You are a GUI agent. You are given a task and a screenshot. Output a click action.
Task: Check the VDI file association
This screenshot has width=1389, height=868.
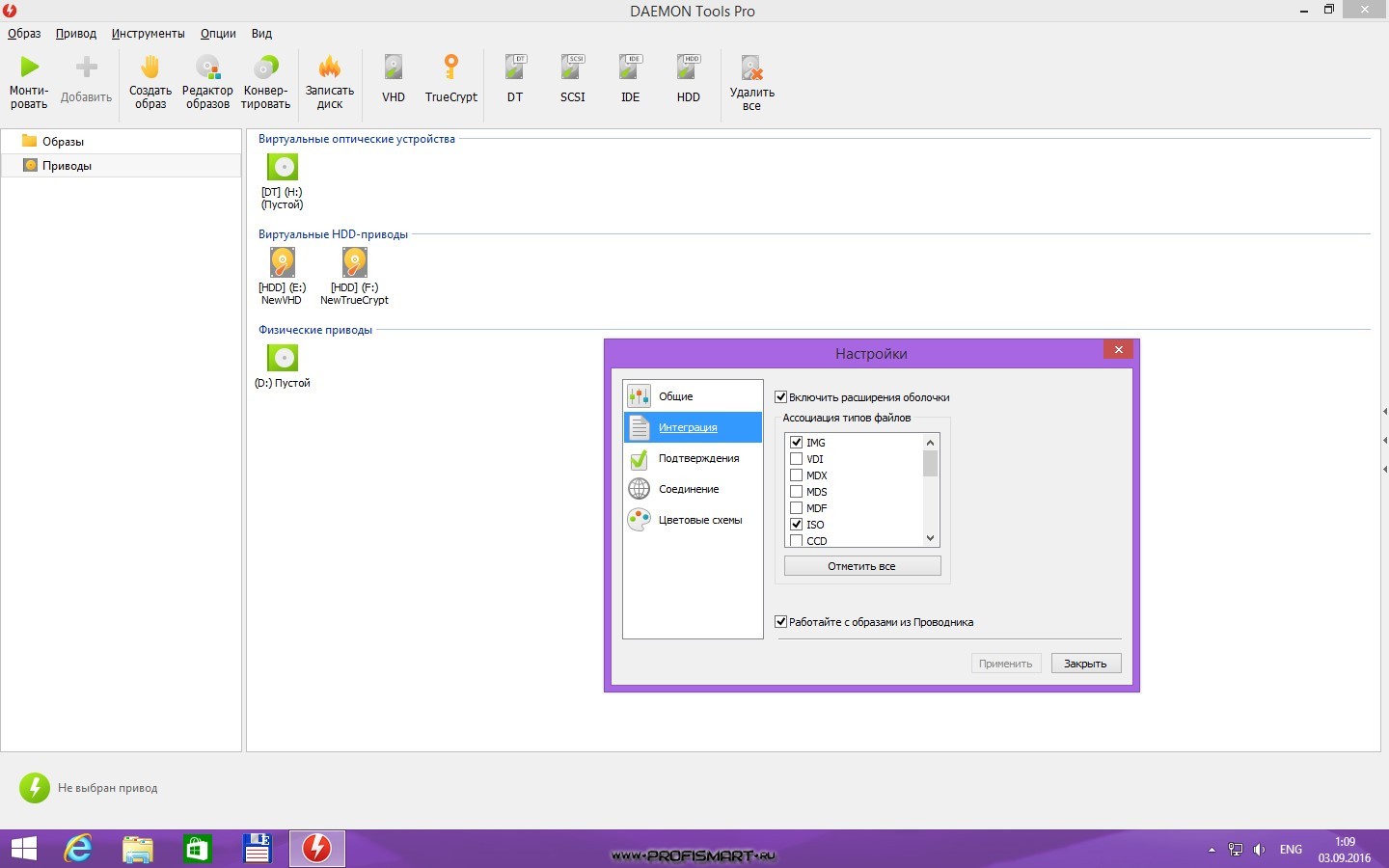797,458
